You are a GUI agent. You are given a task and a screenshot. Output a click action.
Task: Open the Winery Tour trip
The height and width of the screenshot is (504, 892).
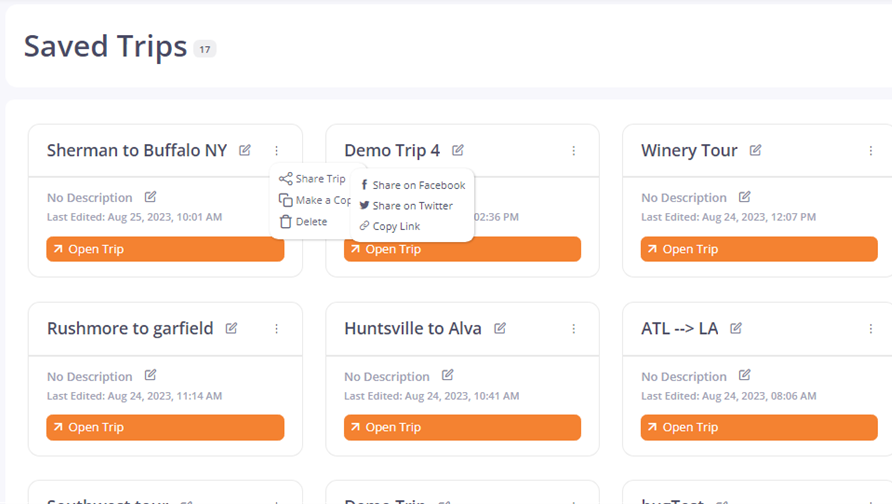click(x=759, y=249)
